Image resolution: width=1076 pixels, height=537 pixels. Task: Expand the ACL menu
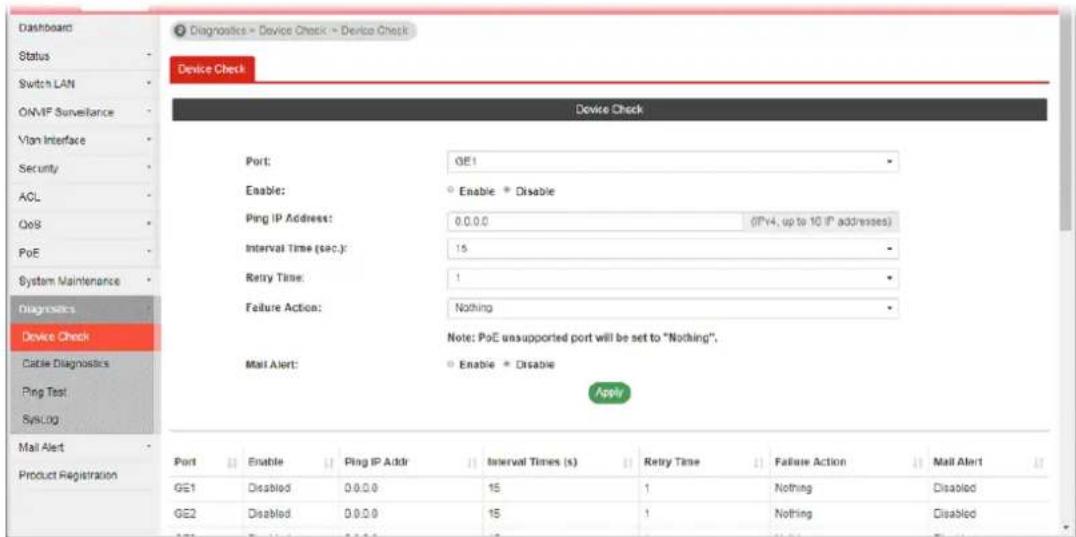click(86, 196)
